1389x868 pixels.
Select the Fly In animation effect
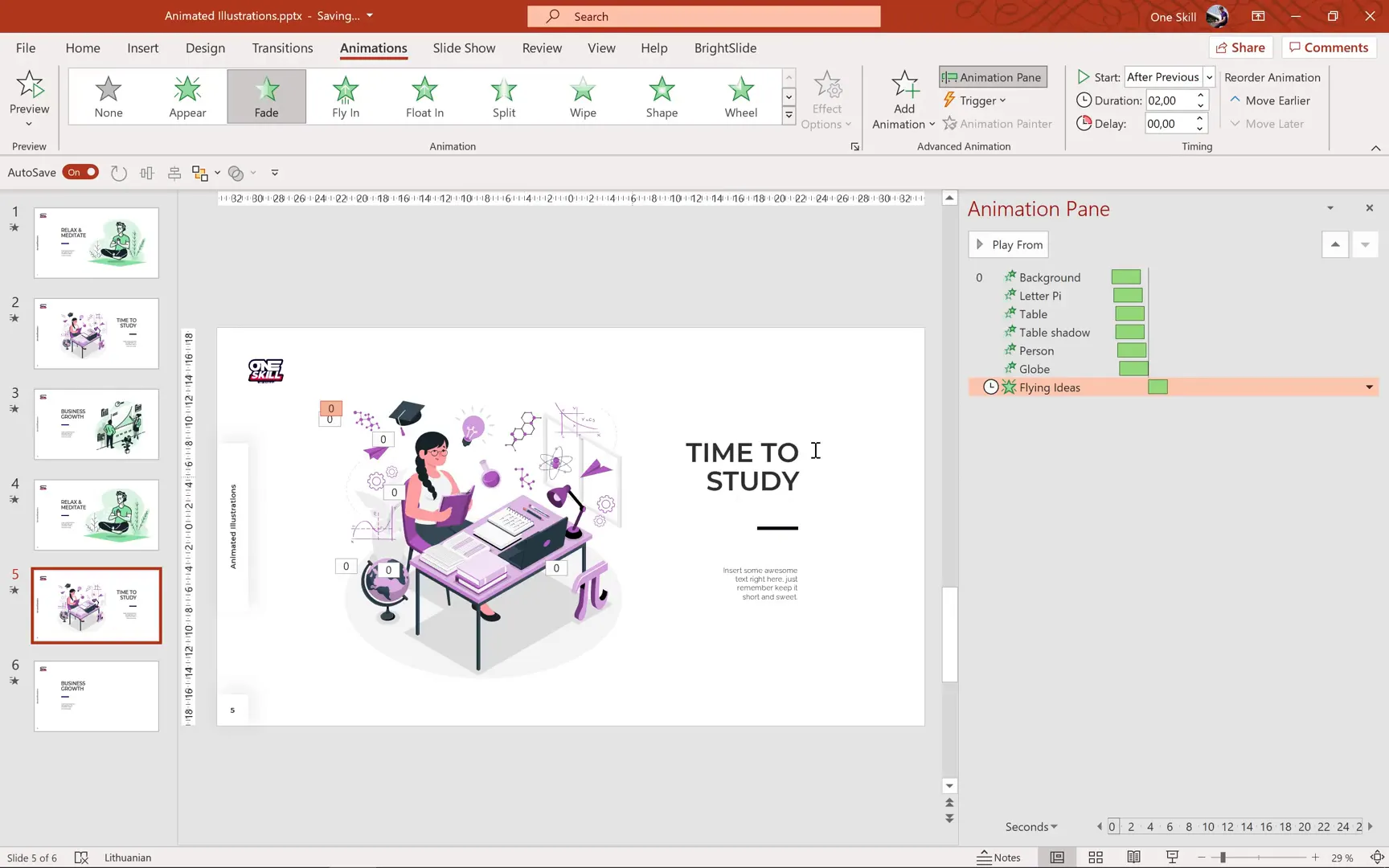[346, 96]
